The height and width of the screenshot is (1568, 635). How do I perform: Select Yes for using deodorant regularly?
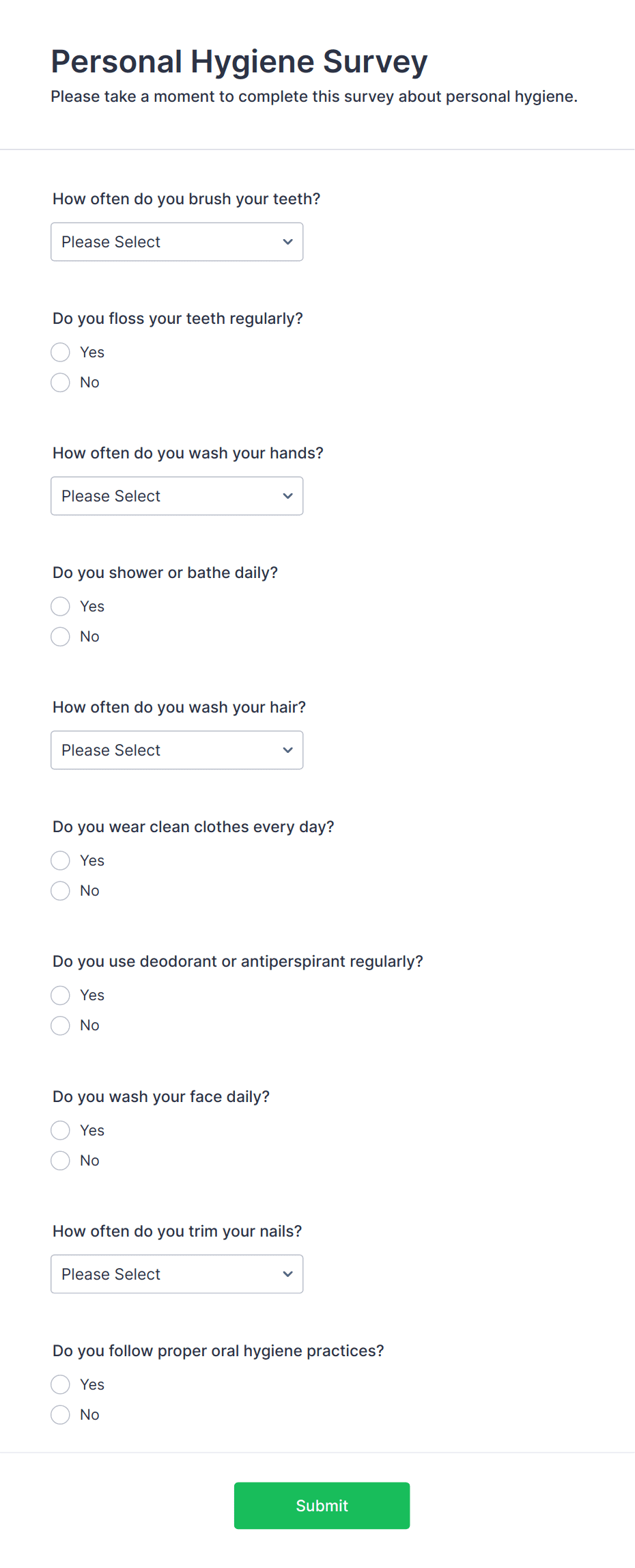[x=60, y=995]
